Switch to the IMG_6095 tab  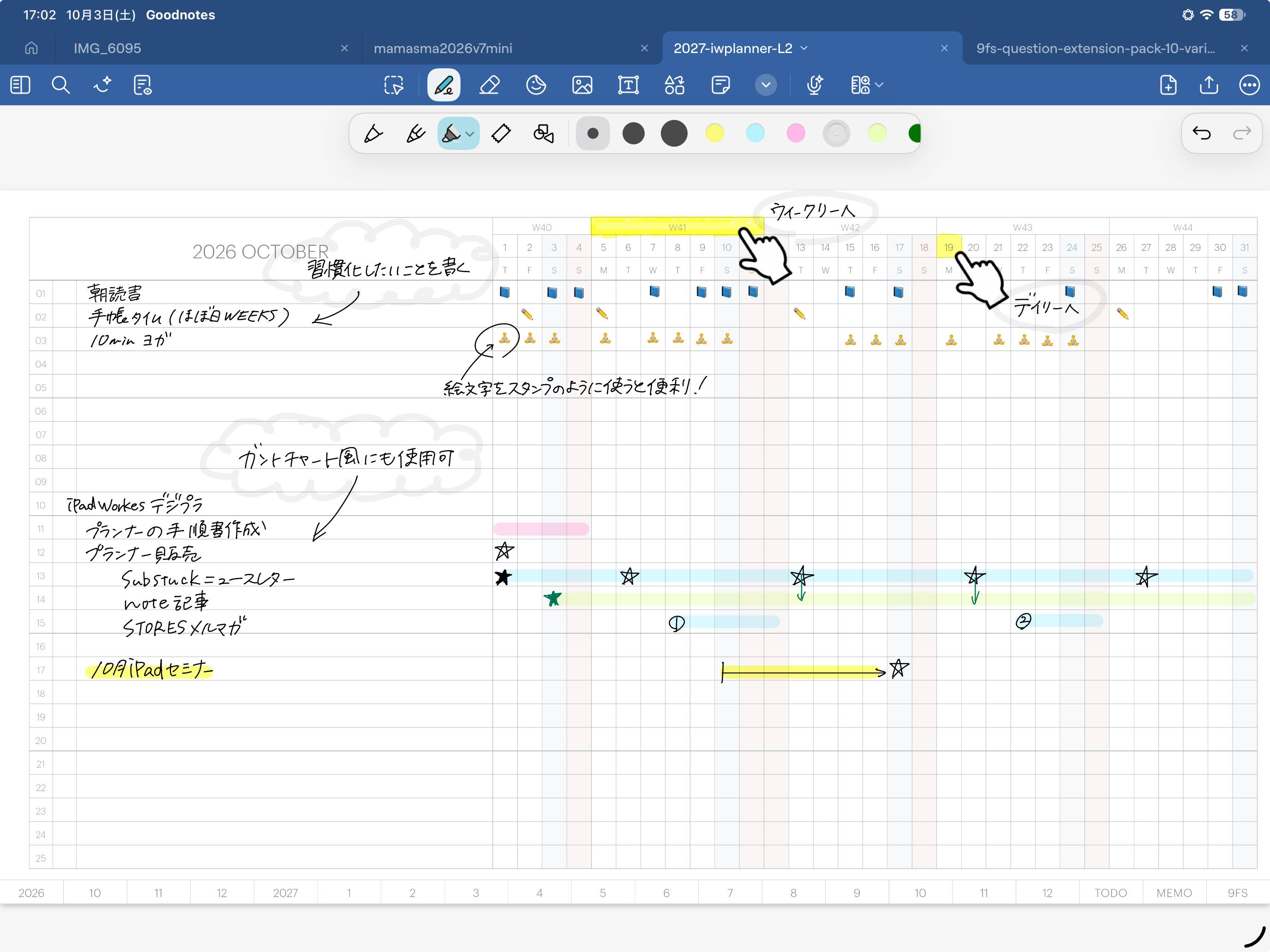pyautogui.click(x=108, y=48)
